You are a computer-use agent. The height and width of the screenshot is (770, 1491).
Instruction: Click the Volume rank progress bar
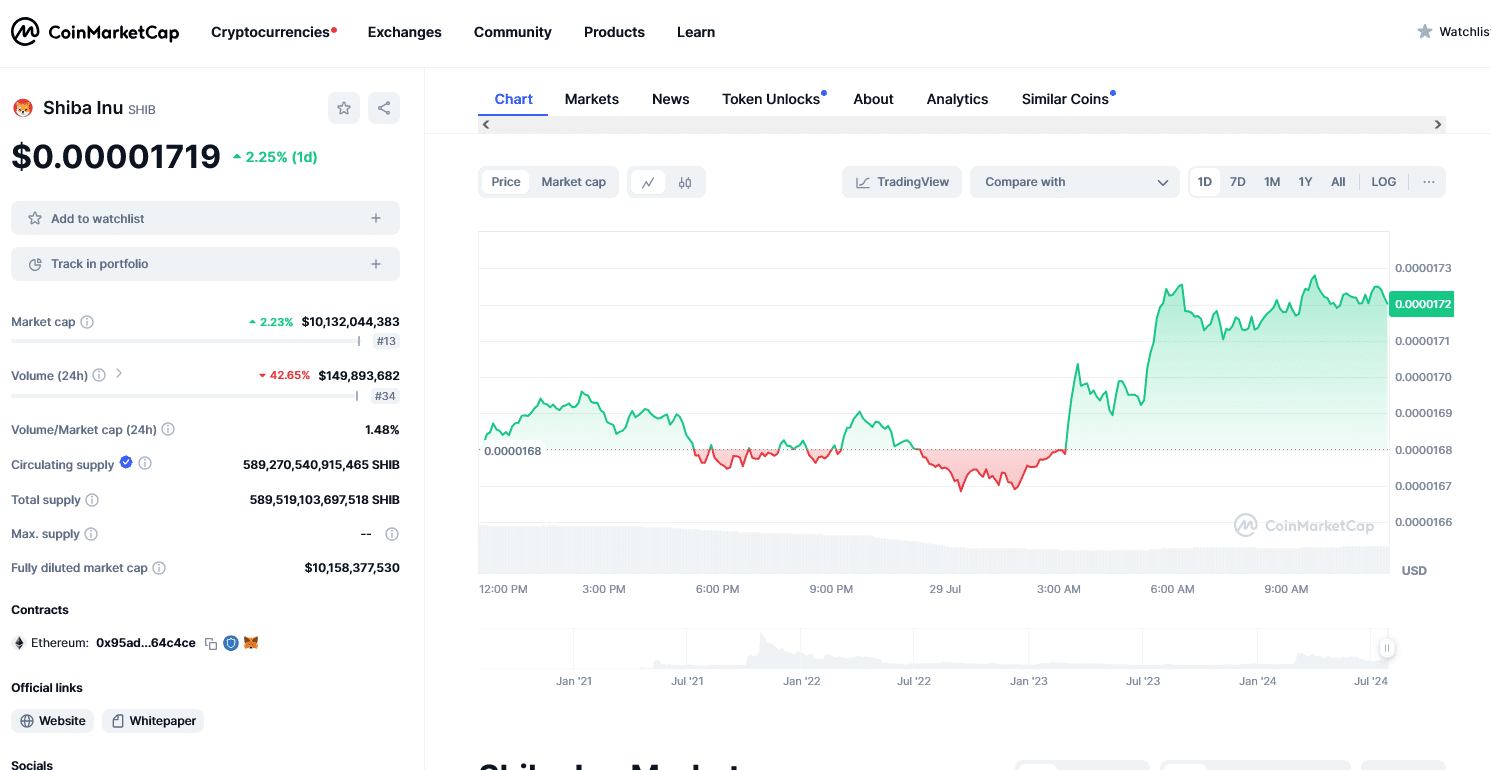pos(185,395)
